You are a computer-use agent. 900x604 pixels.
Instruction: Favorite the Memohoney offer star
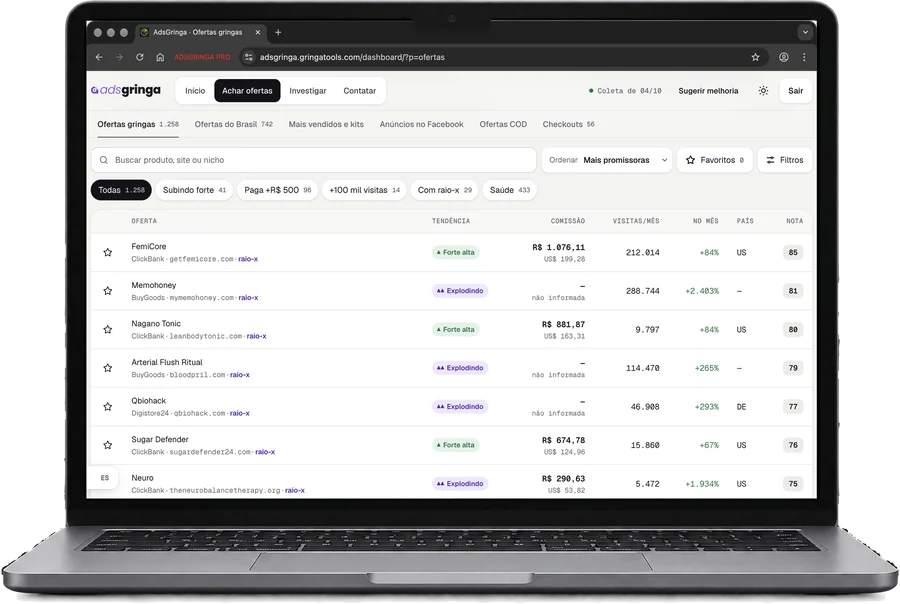tap(107, 291)
